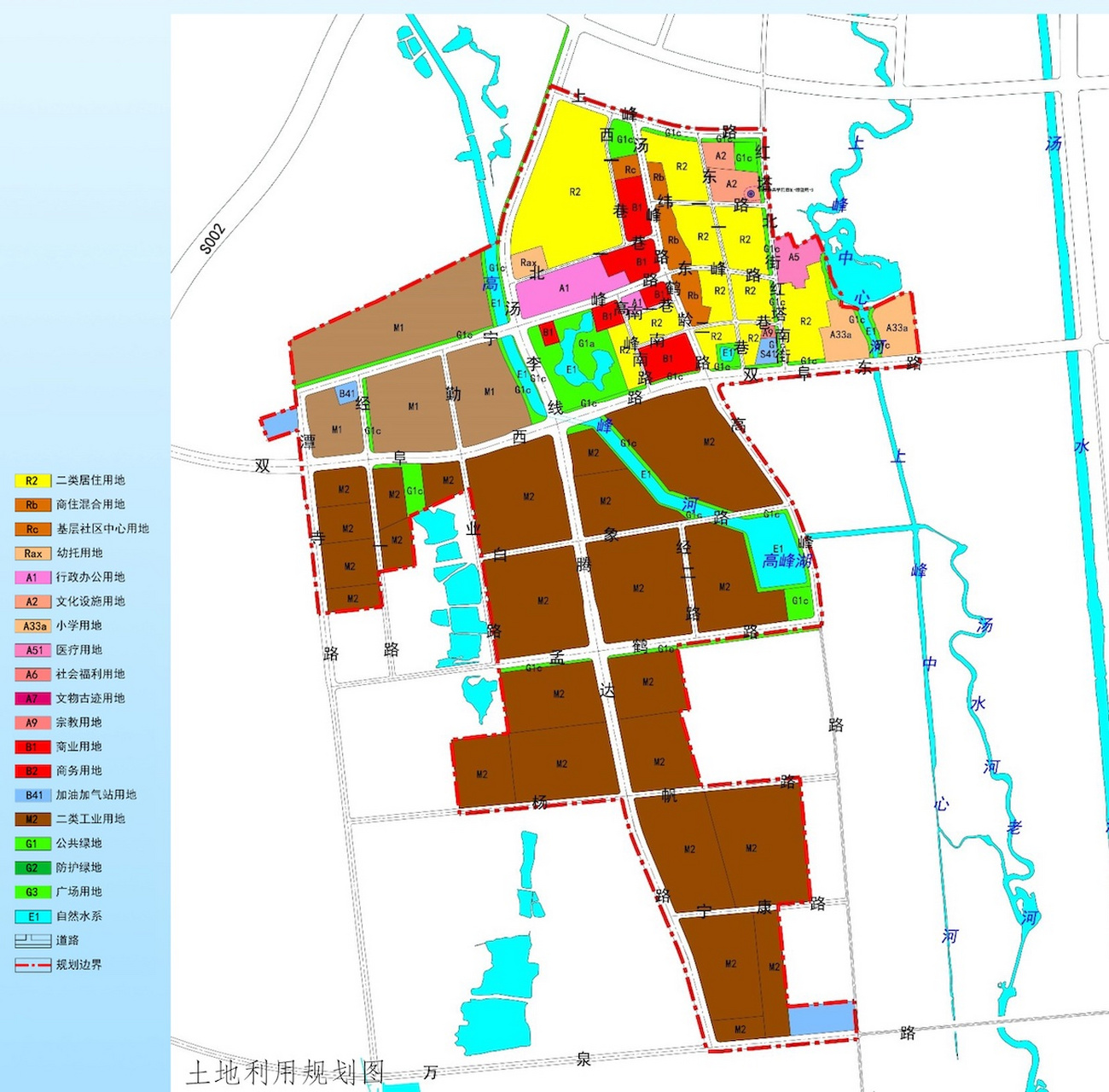Screen dimensions: 1109x1092
Task: Select the Rax legend swatch
Action: point(32,554)
